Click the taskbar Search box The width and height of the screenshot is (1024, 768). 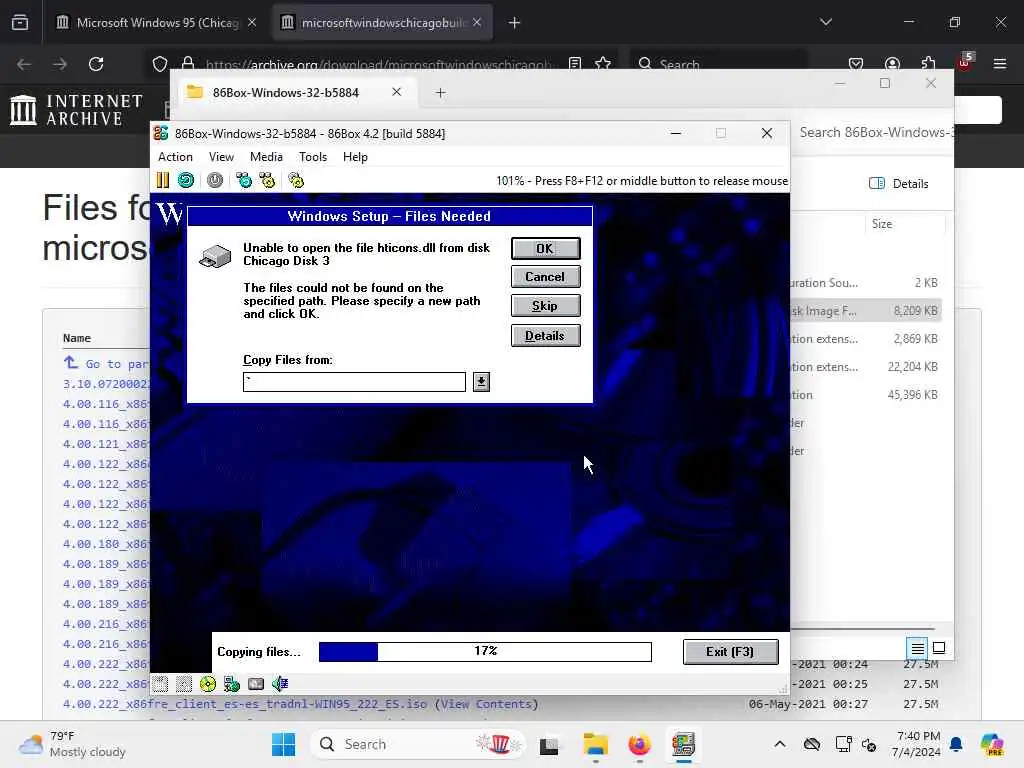coord(418,744)
